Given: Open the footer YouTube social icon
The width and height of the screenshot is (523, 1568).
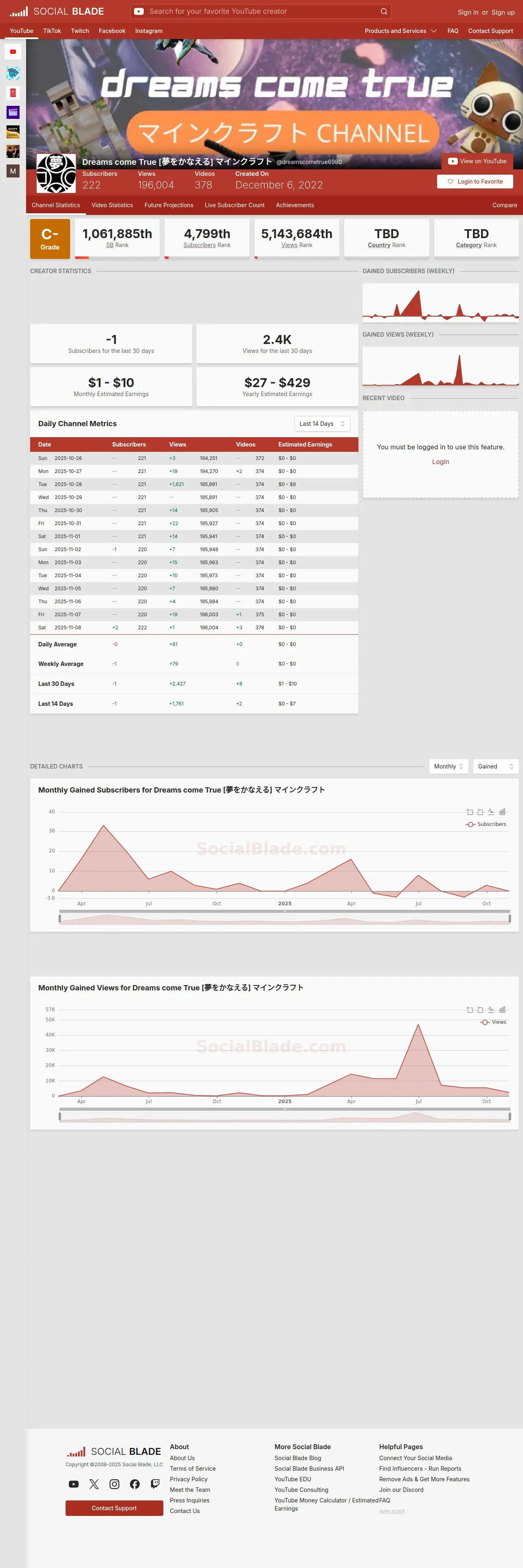Looking at the screenshot, I should click(74, 1484).
